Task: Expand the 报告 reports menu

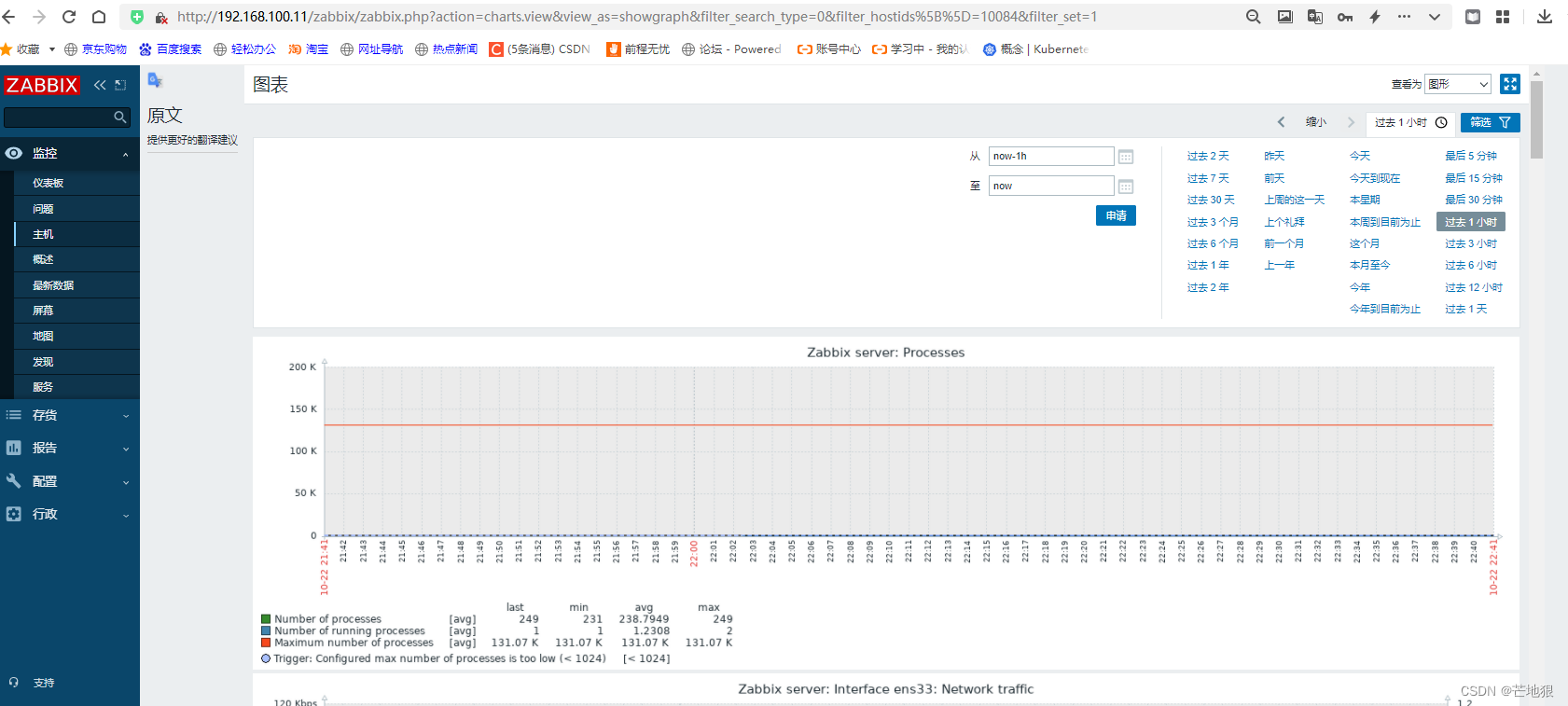Action: pos(70,448)
